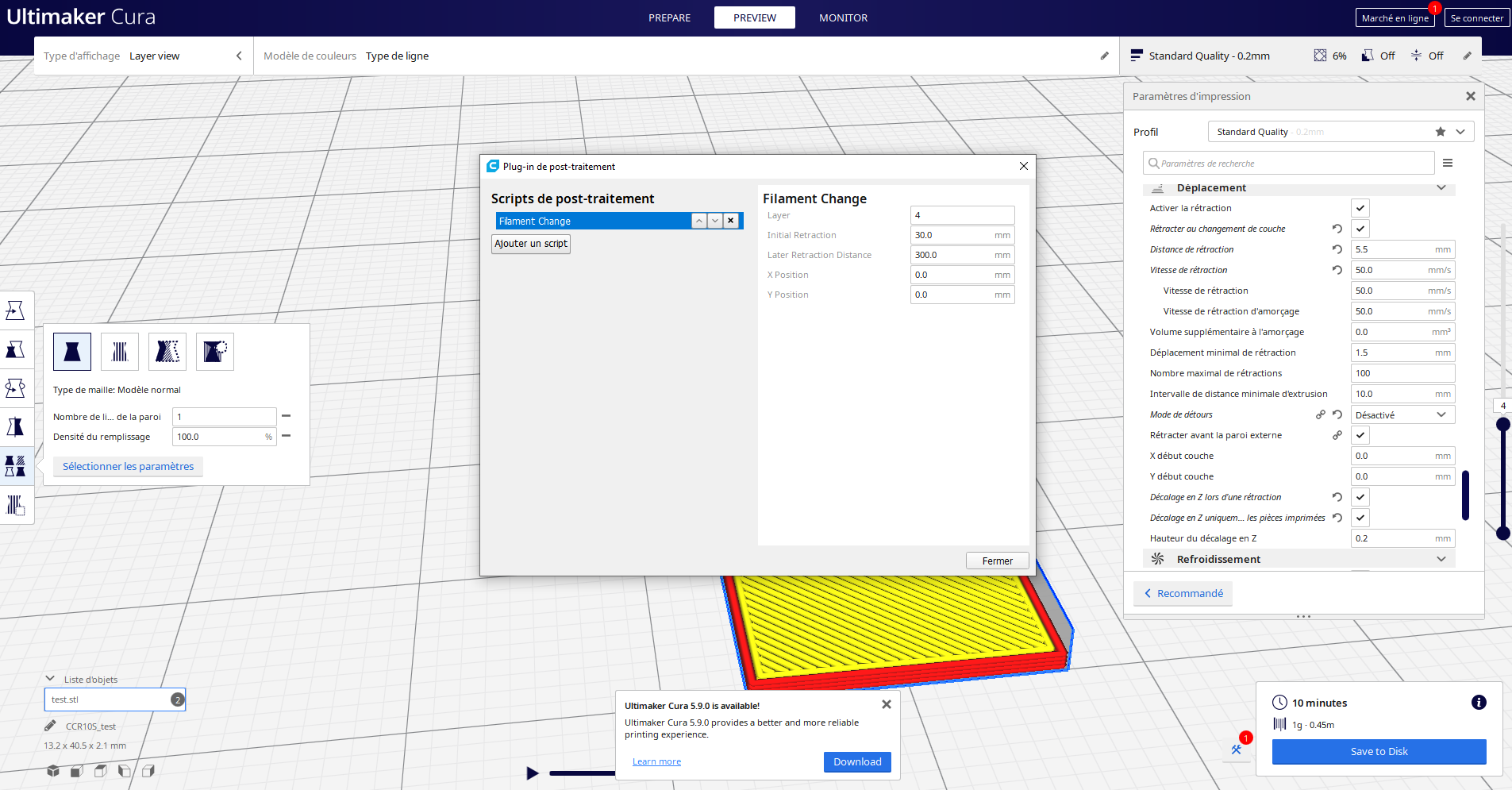This screenshot has width=1512, height=790.
Task: Click the profile star icon
Action: click(1441, 132)
